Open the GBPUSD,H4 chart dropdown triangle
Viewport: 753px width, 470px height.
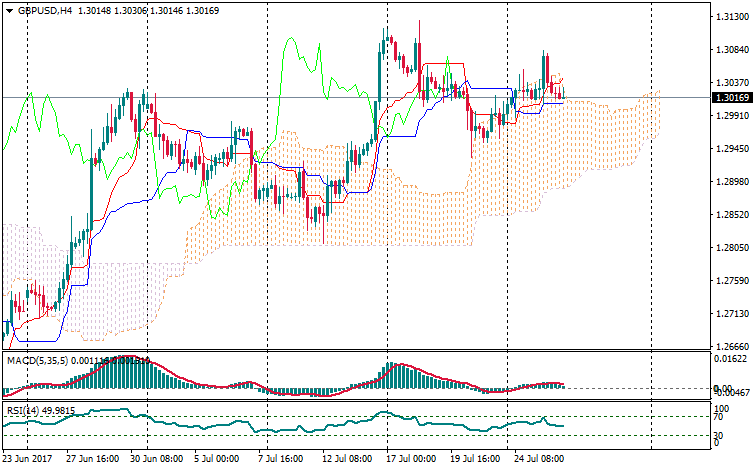(x=9, y=10)
